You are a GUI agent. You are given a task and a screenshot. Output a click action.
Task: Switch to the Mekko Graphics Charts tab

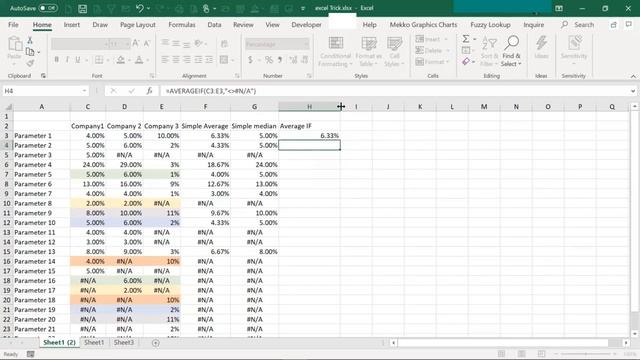[x=423, y=25]
